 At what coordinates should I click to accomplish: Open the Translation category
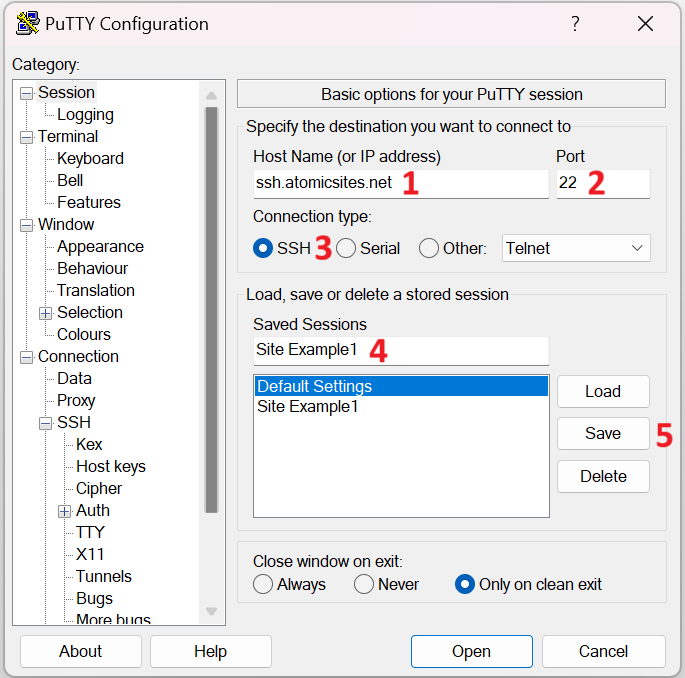coord(96,291)
